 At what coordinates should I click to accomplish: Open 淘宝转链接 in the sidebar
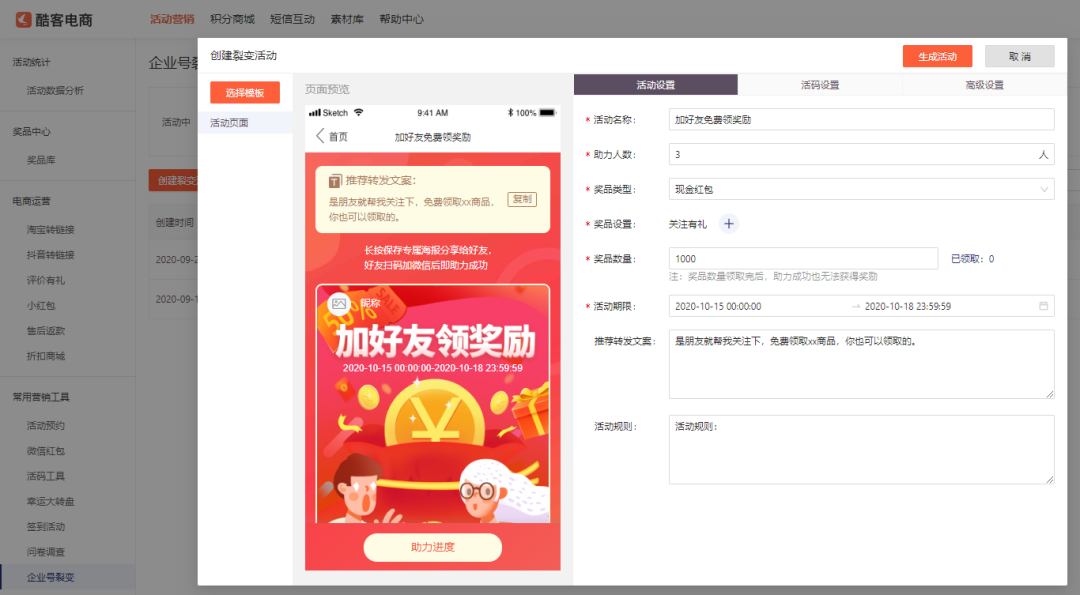pyautogui.click(x=50, y=229)
